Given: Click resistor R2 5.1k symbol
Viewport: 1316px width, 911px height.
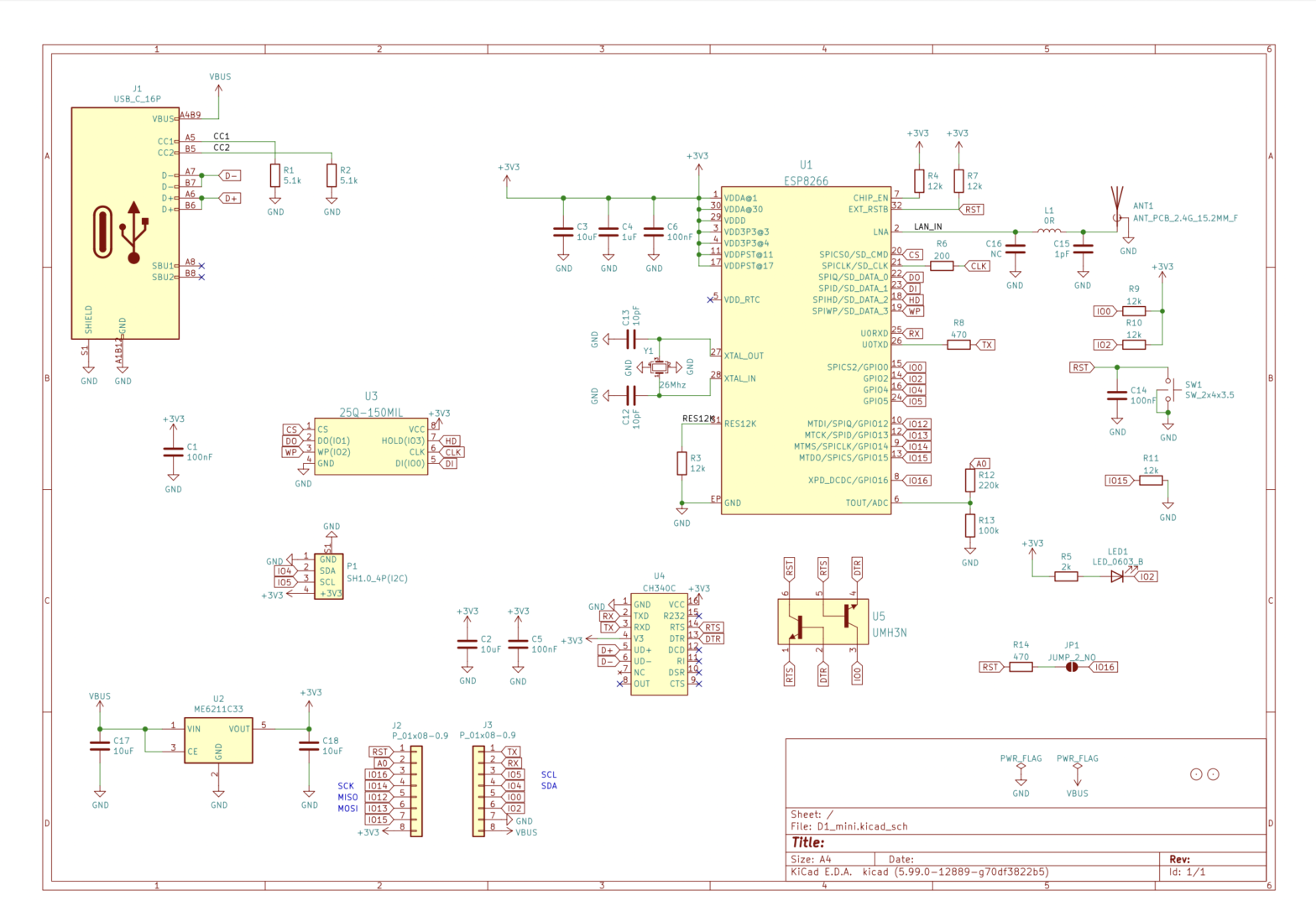Looking at the screenshot, I should point(332,175).
